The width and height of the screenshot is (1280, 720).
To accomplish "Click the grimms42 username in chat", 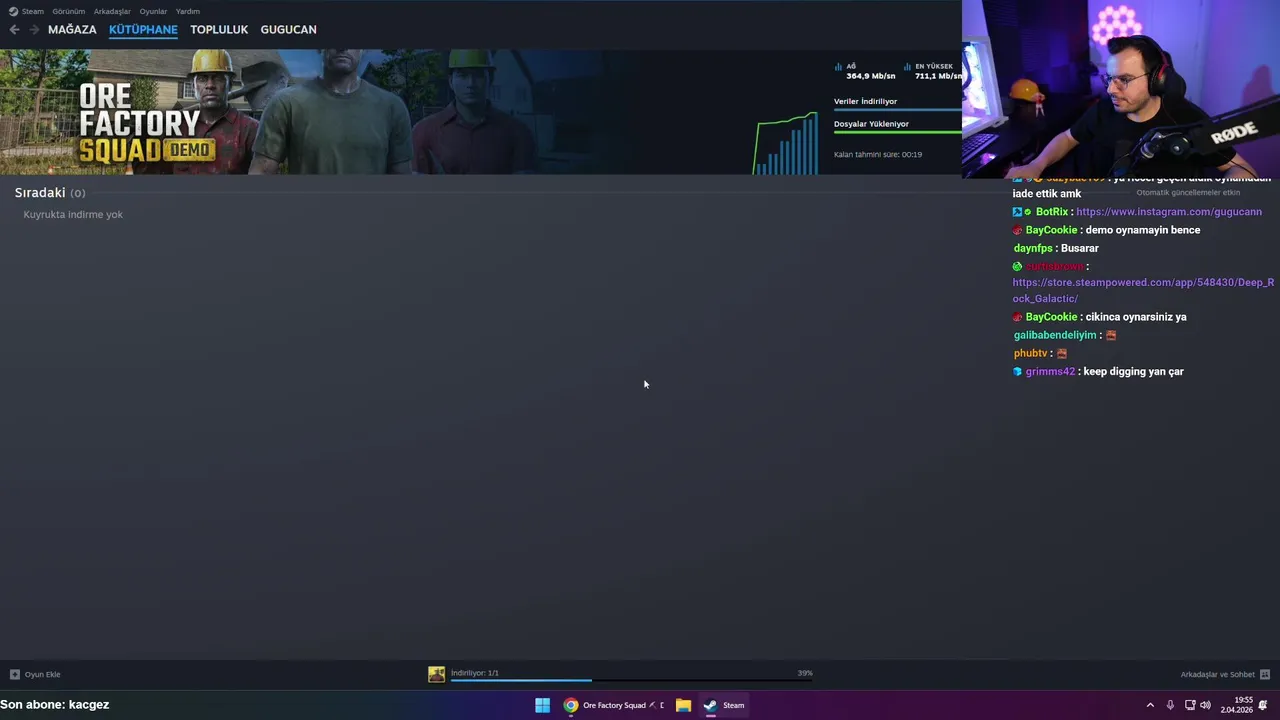I will pyautogui.click(x=1050, y=372).
